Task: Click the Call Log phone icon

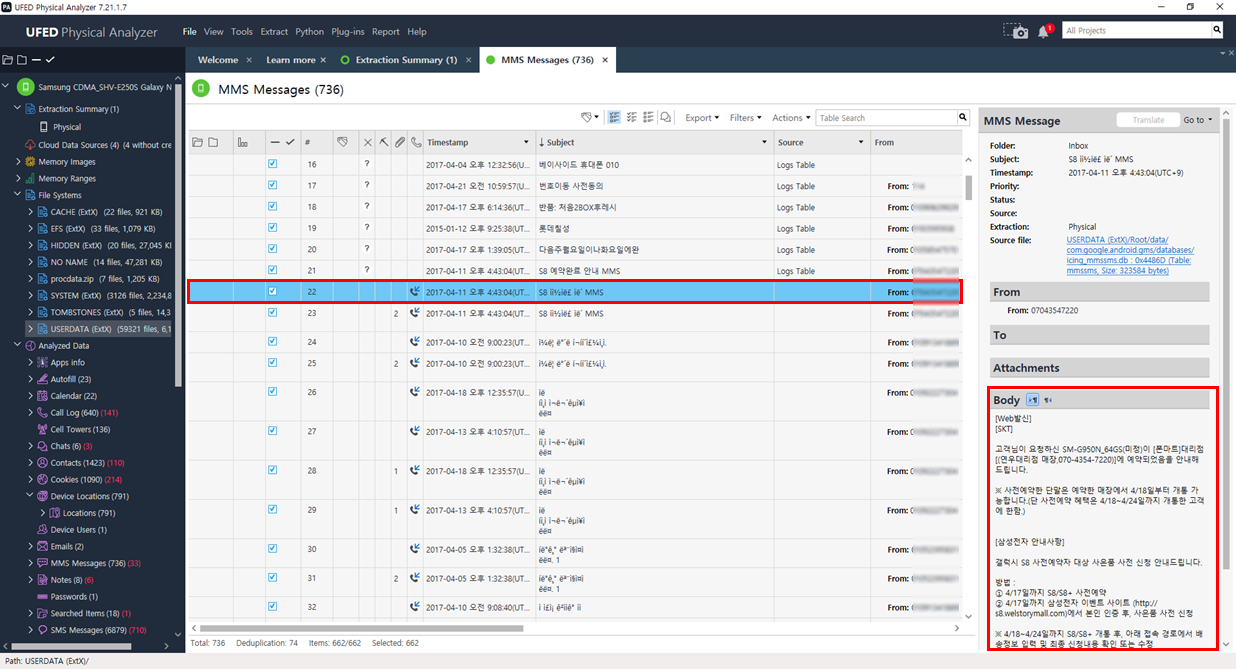Action: [x=42, y=412]
